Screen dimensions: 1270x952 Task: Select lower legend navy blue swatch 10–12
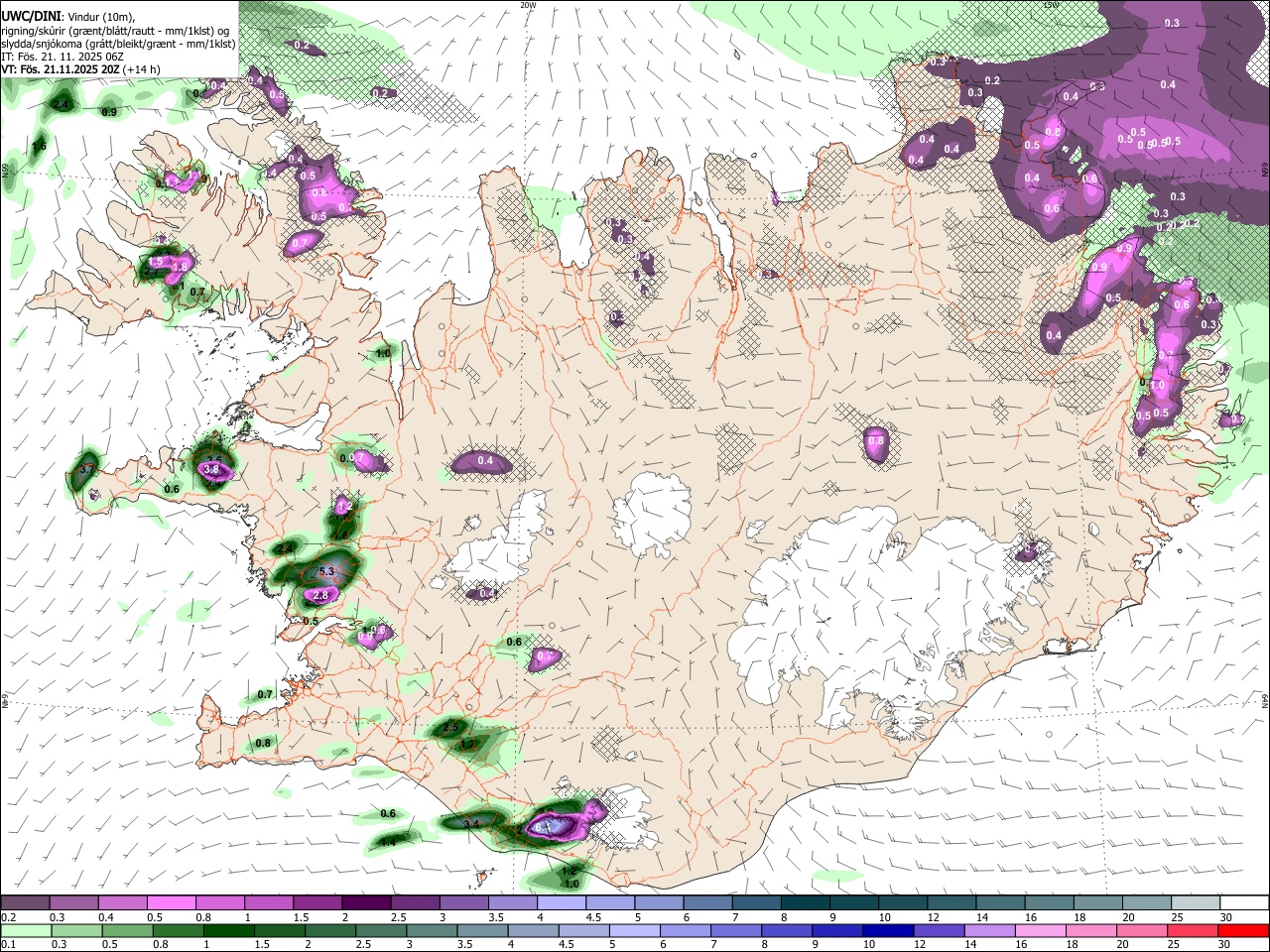(887, 930)
